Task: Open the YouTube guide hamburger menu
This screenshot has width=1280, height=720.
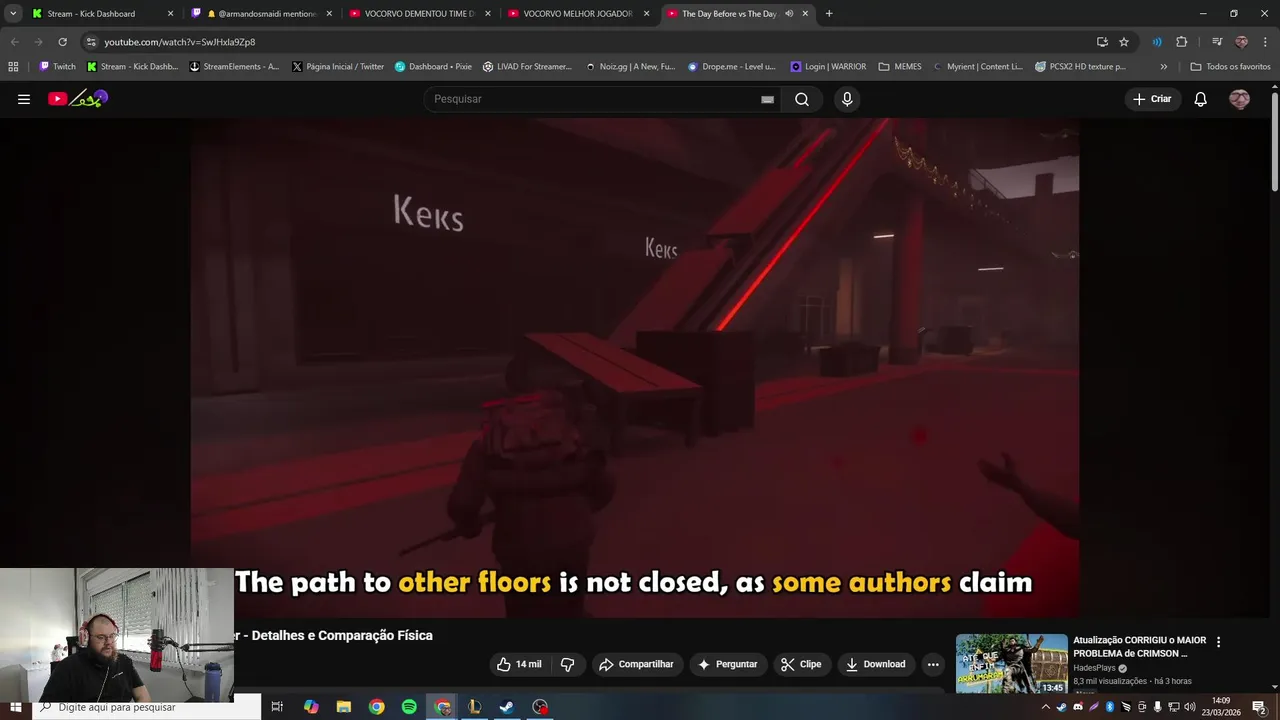Action: pos(24,99)
